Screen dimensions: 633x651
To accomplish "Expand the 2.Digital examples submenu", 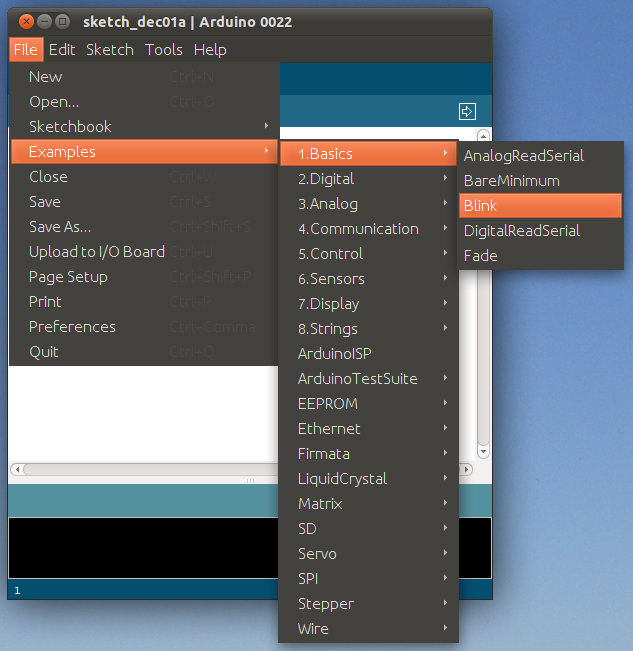I will click(x=367, y=179).
